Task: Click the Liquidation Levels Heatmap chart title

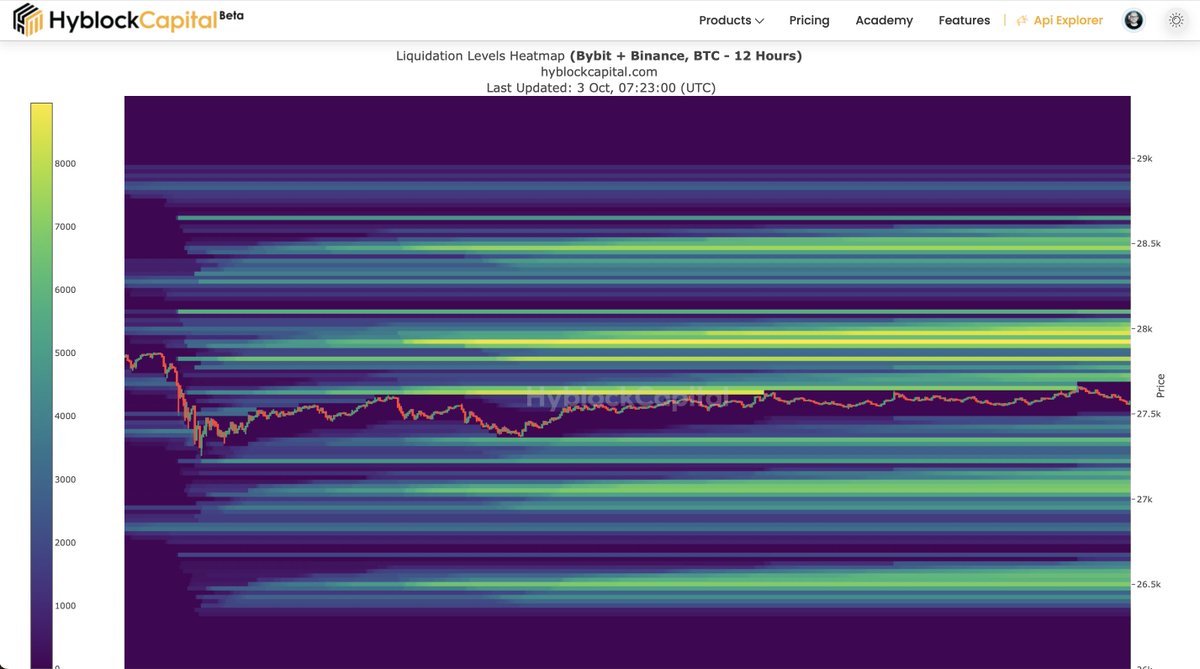Action: click(599, 56)
